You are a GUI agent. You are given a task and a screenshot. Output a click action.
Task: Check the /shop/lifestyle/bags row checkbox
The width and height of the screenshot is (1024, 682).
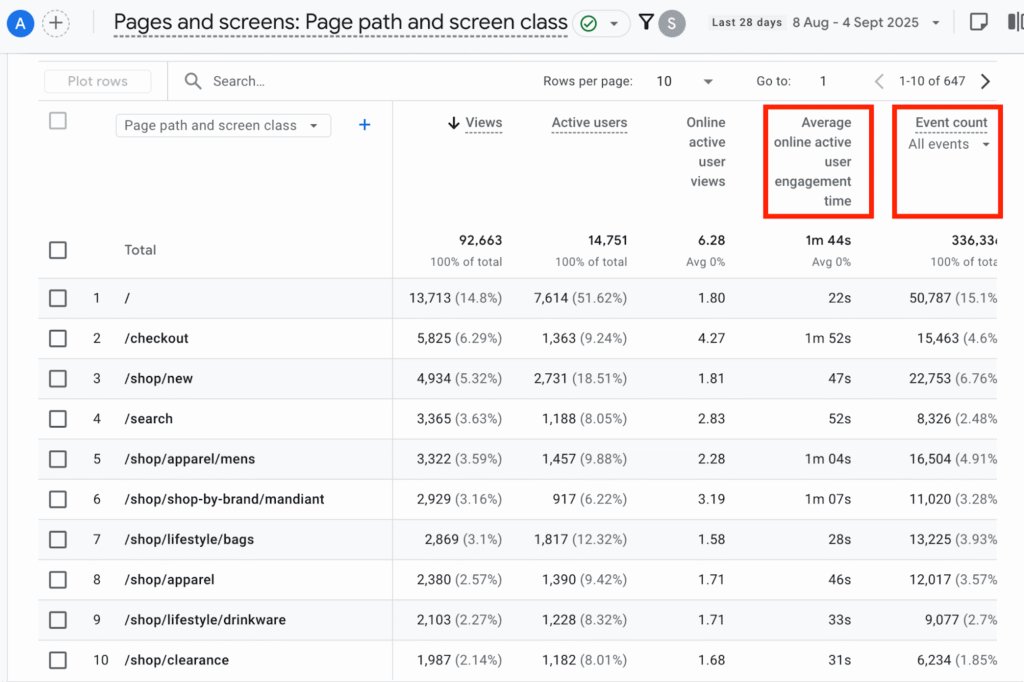pyautogui.click(x=58, y=540)
